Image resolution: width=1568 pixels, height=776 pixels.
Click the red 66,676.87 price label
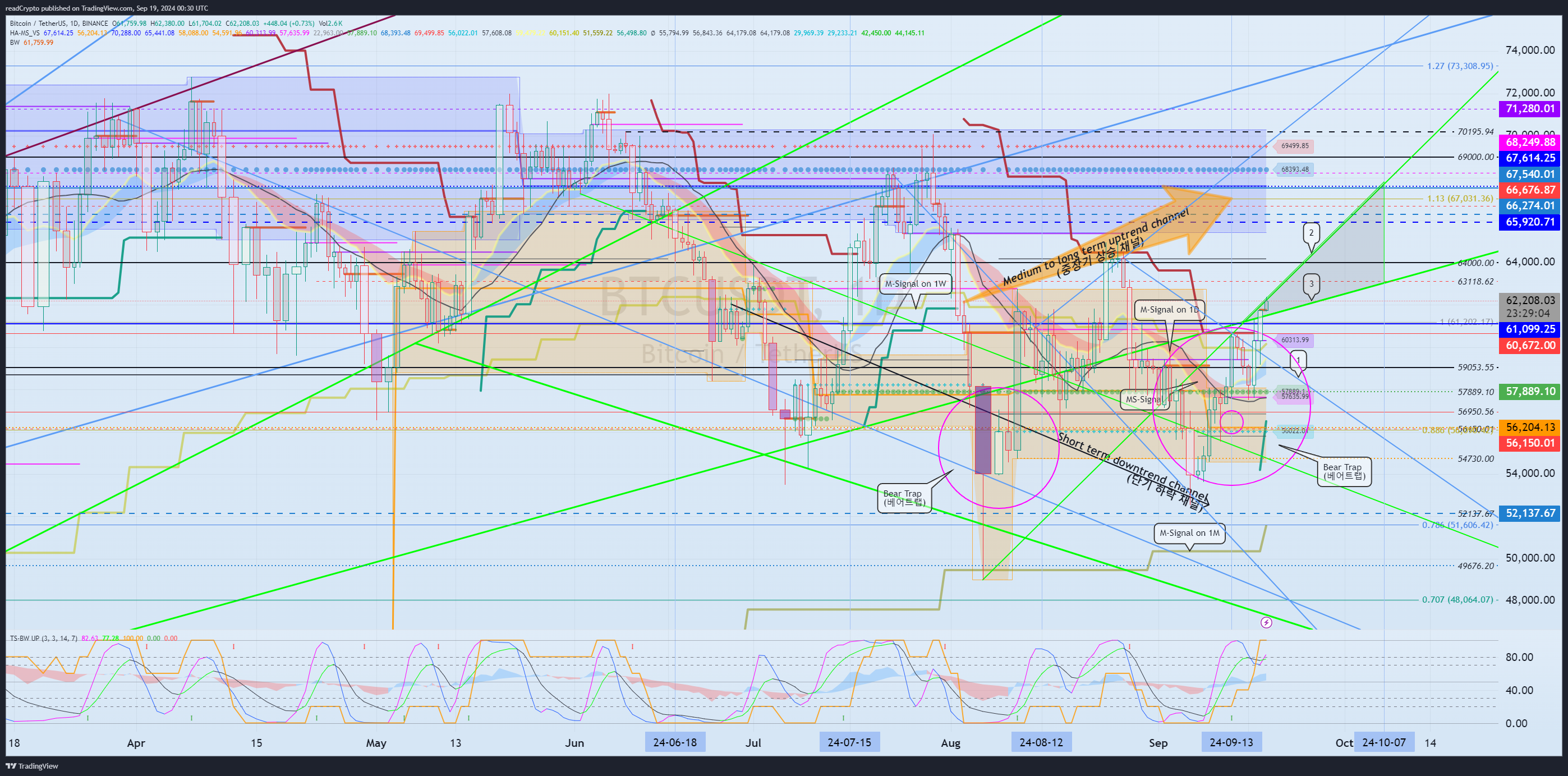[x=1529, y=190]
